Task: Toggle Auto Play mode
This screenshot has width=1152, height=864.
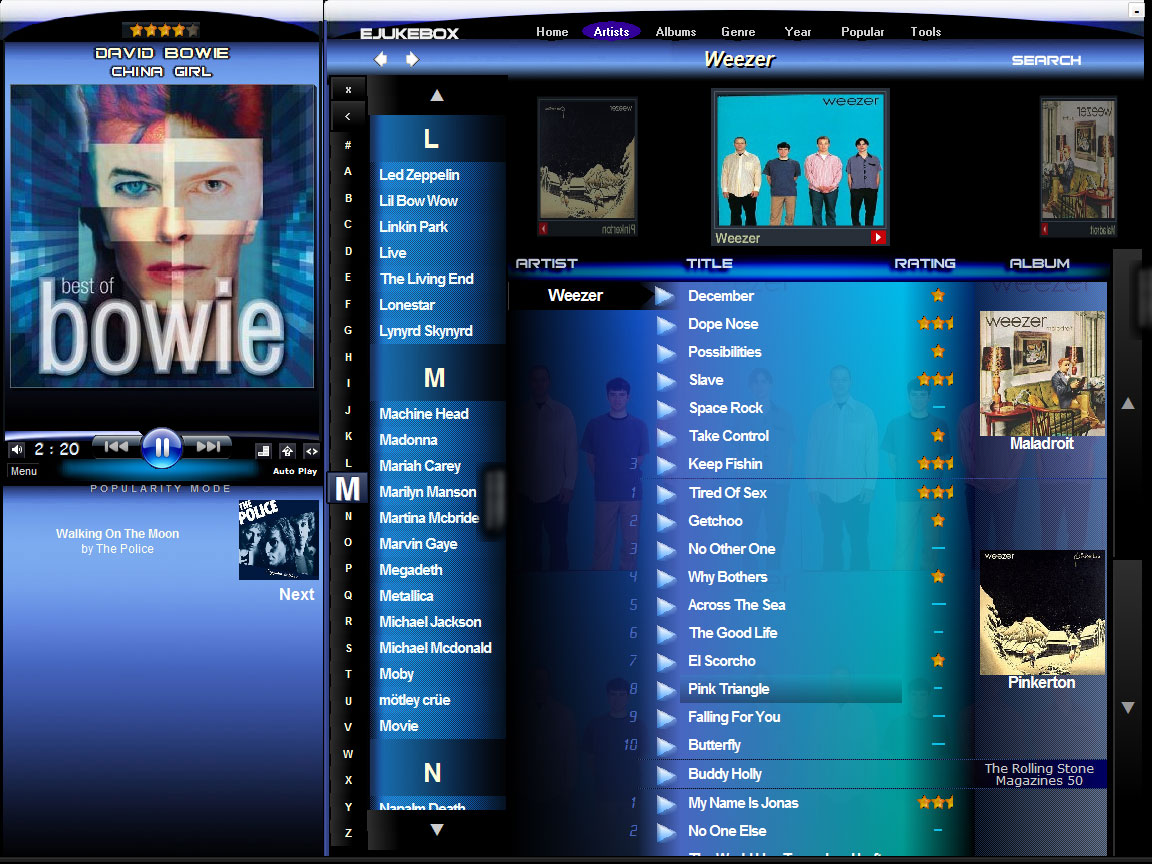Action: pyautogui.click(x=294, y=471)
